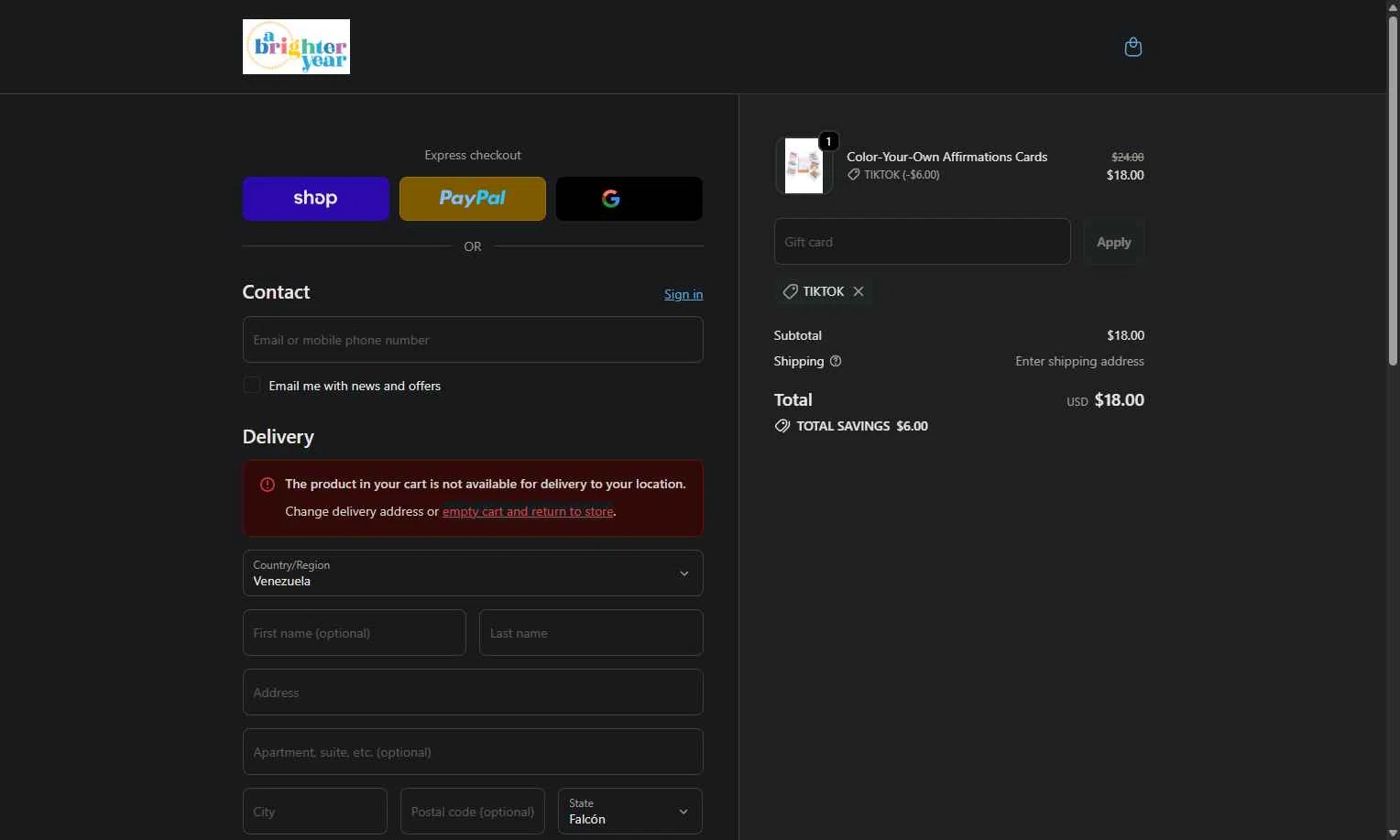Open the State dropdown showing Falcón

pos(630,812)
